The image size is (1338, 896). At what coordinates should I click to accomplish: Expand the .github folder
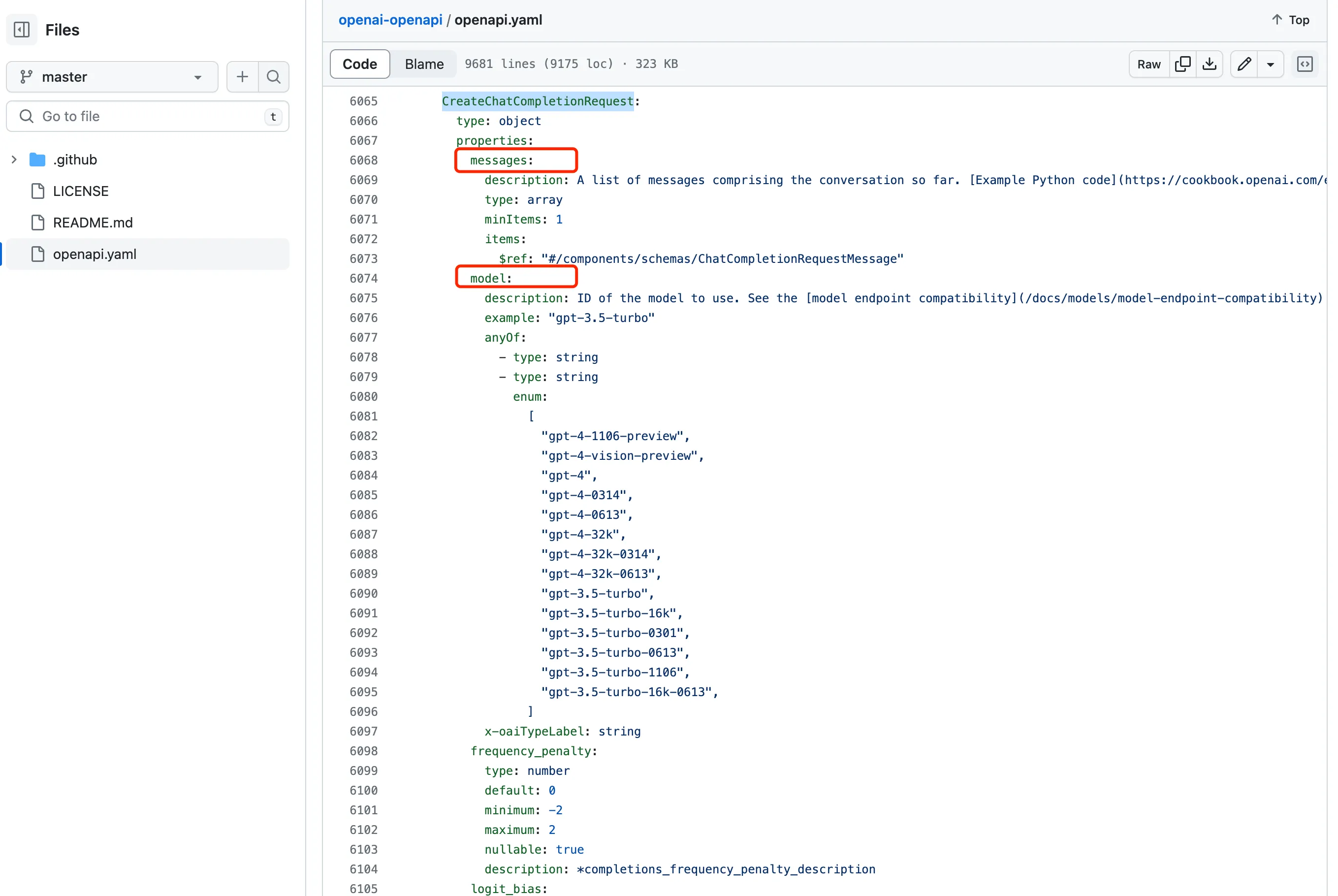pos(14,160)
